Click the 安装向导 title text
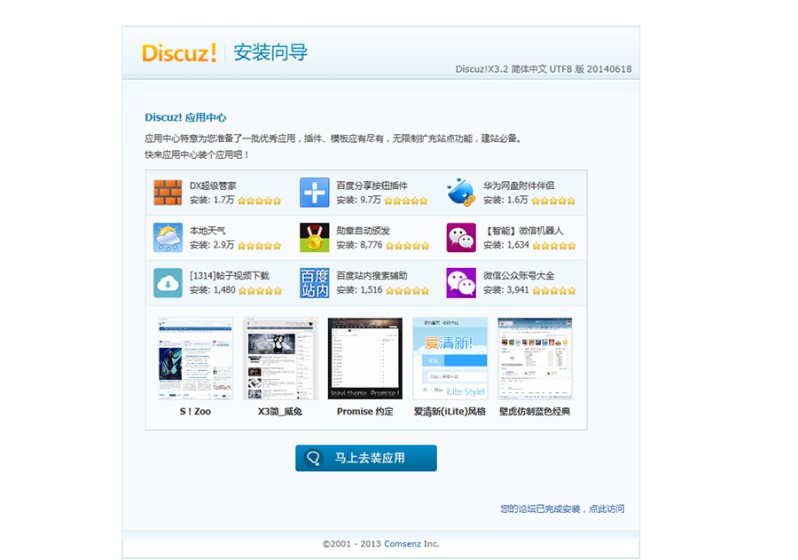Viewport: 798px width, 560px height. click(x=271, y=52)
